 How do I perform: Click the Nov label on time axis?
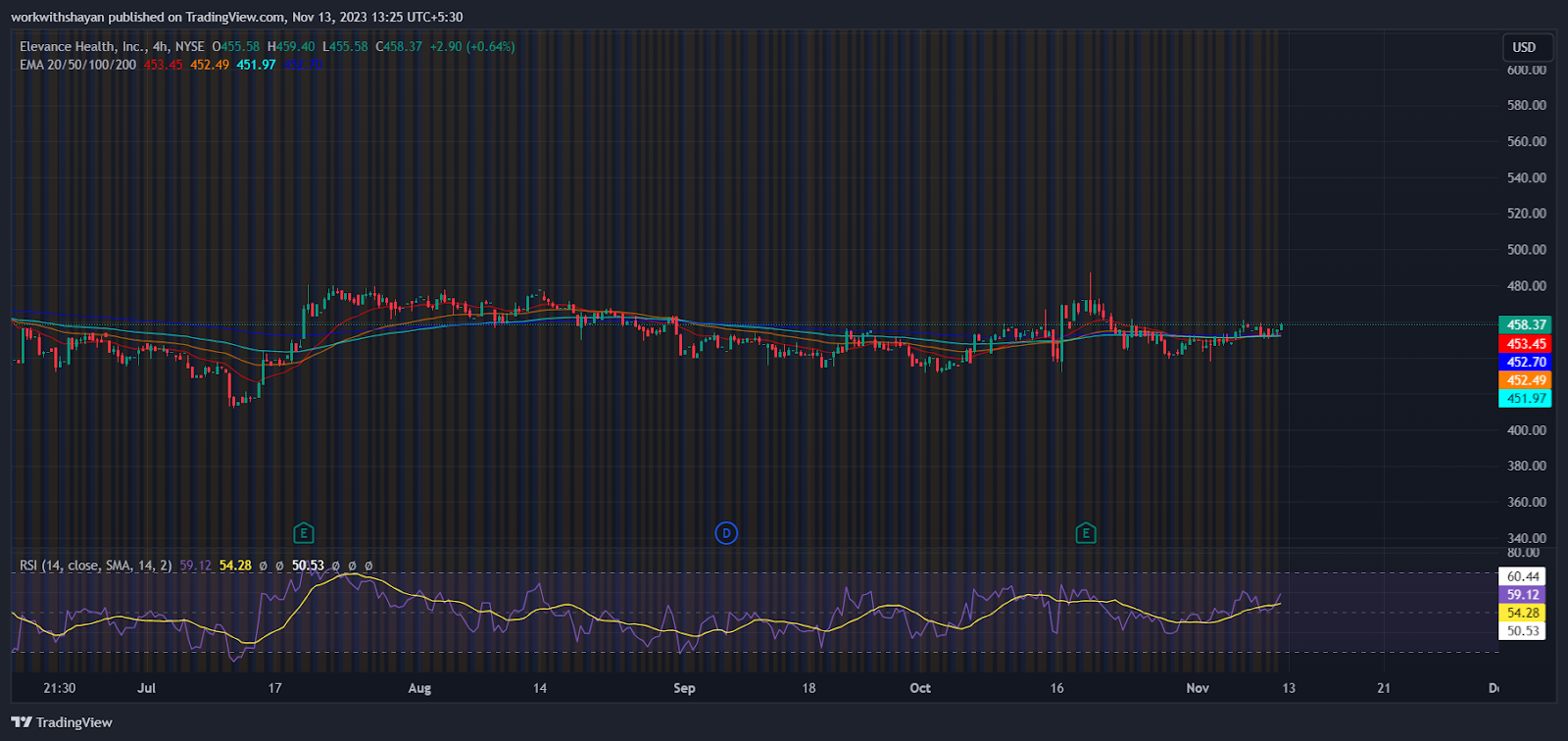click(x=1198, y=688)
